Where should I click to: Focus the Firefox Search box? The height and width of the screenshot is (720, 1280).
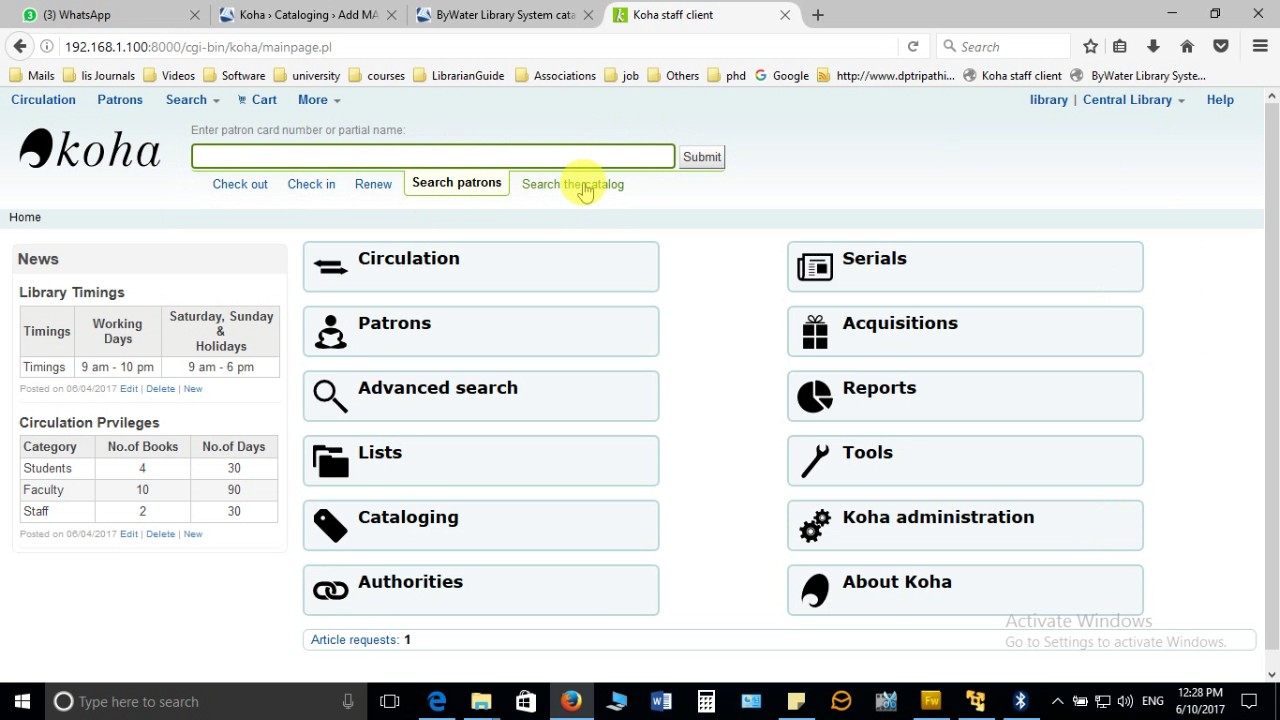1005,47
